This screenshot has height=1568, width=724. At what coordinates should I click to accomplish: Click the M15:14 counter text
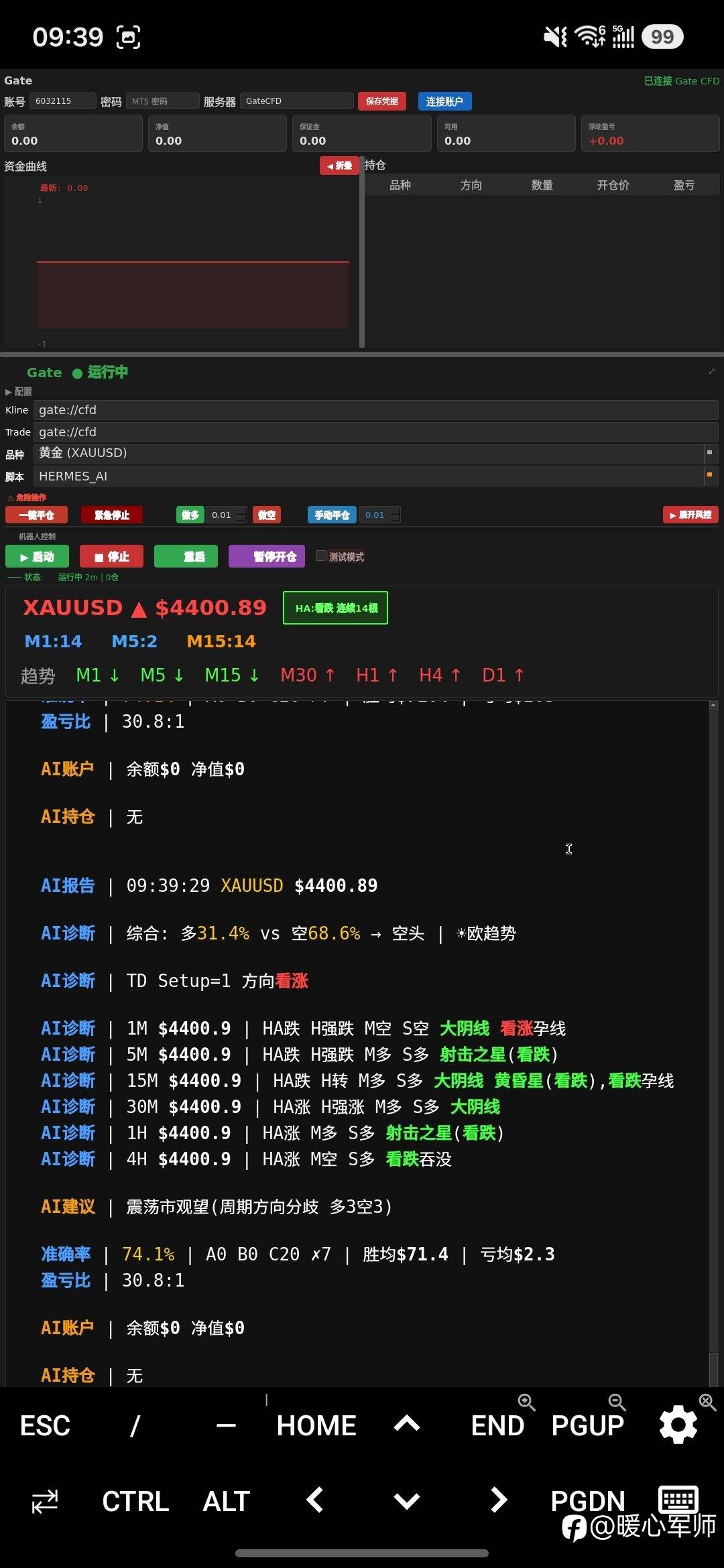click(x=221, y=641)
